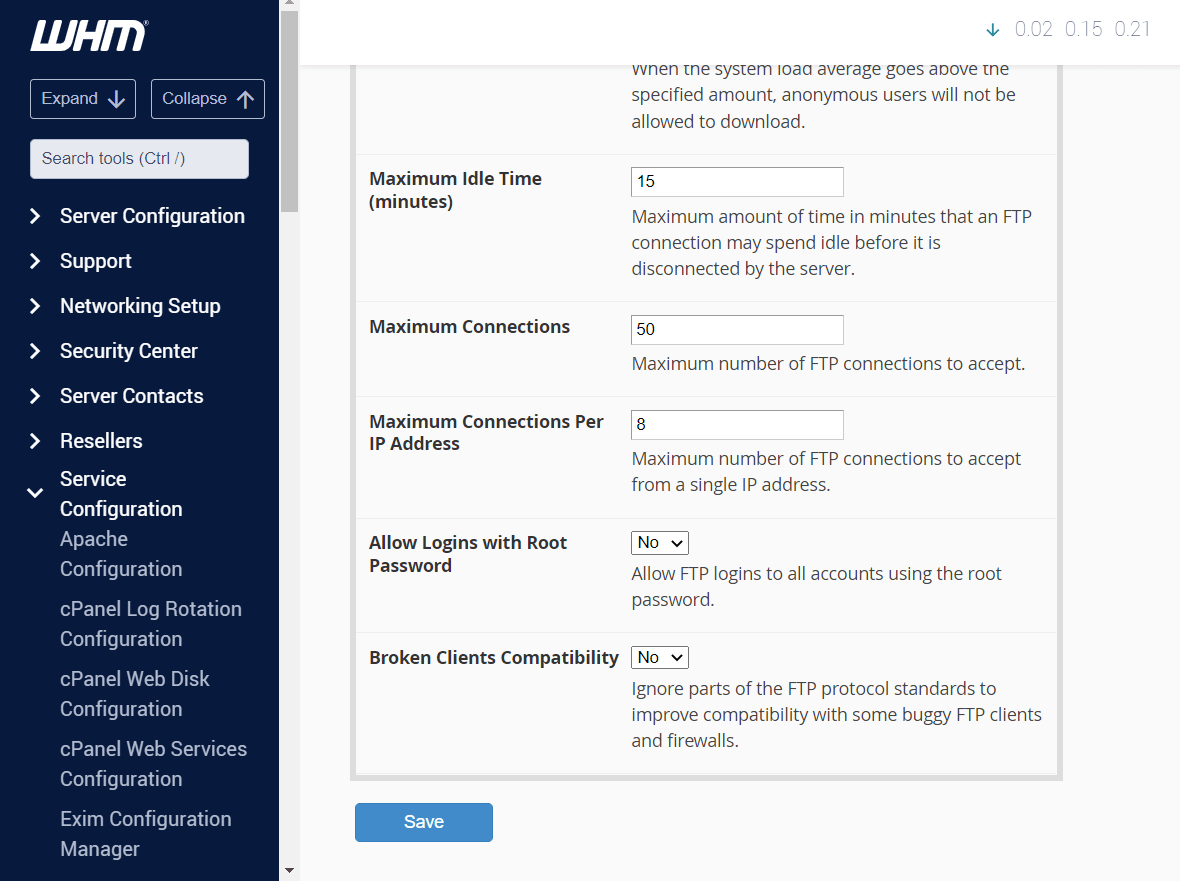Open Allow Logins with Root Password dropdown
Image resolution: width=1180 pixels, height=881 pixels.
(659, 543)
